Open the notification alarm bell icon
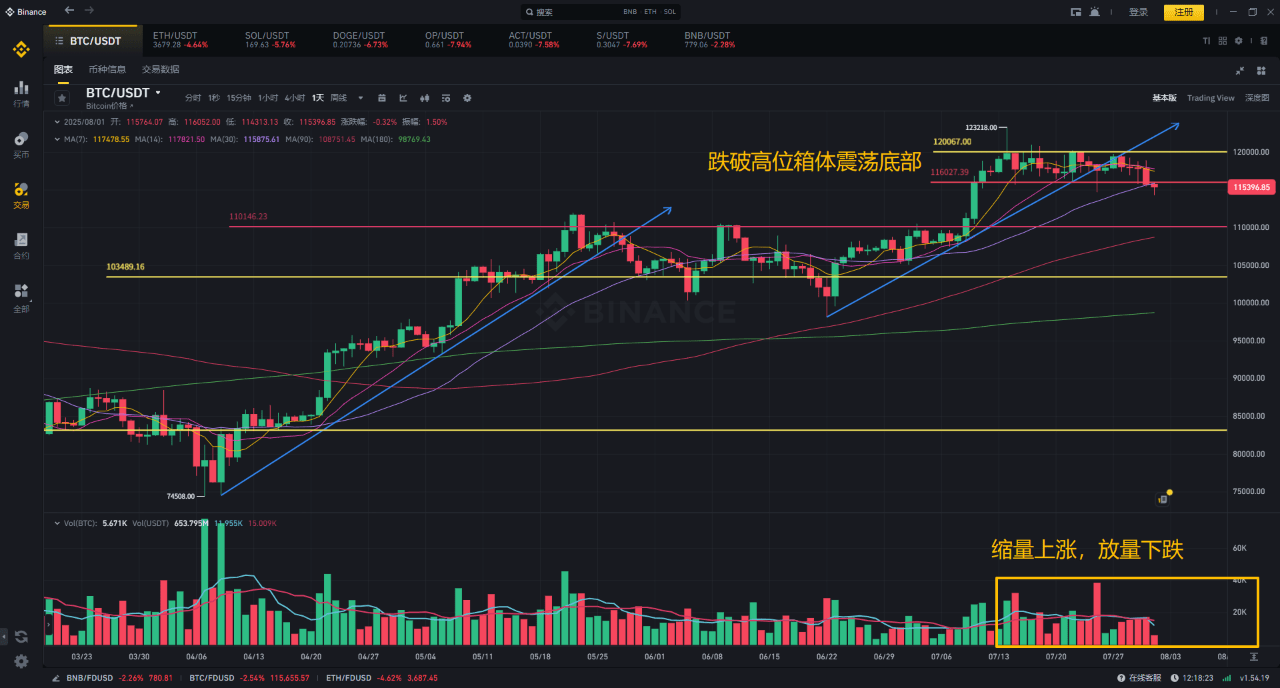Screen dimensions: 1280x688 pyautogui.click(x=1095, y=12)
